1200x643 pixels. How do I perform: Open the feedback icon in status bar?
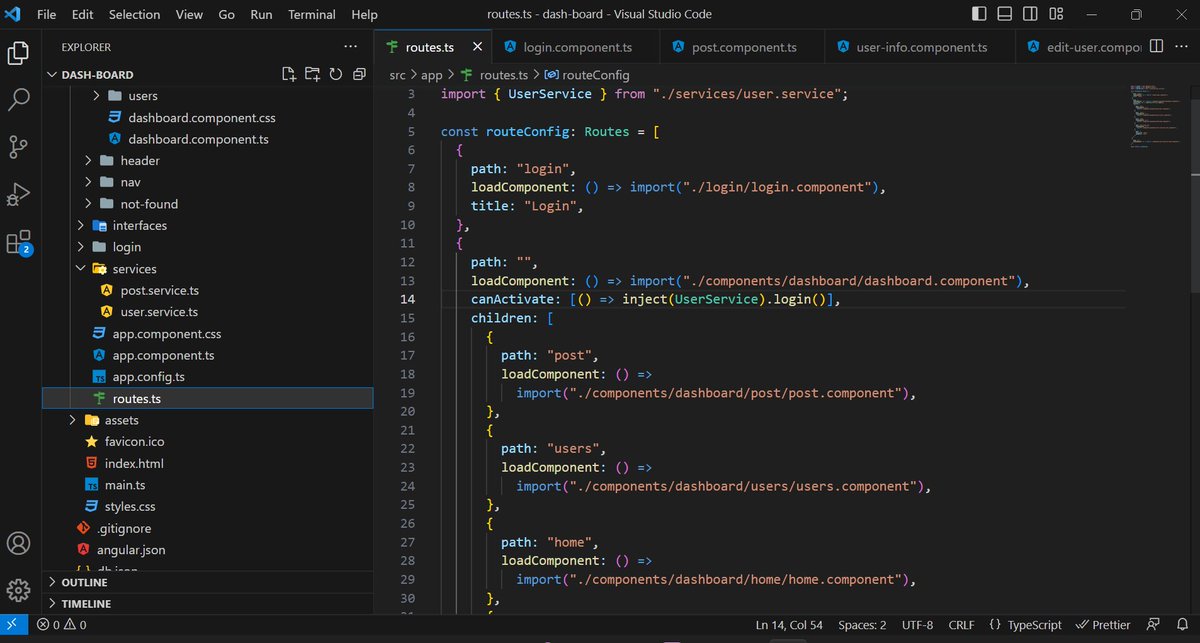click(1154, 625)
